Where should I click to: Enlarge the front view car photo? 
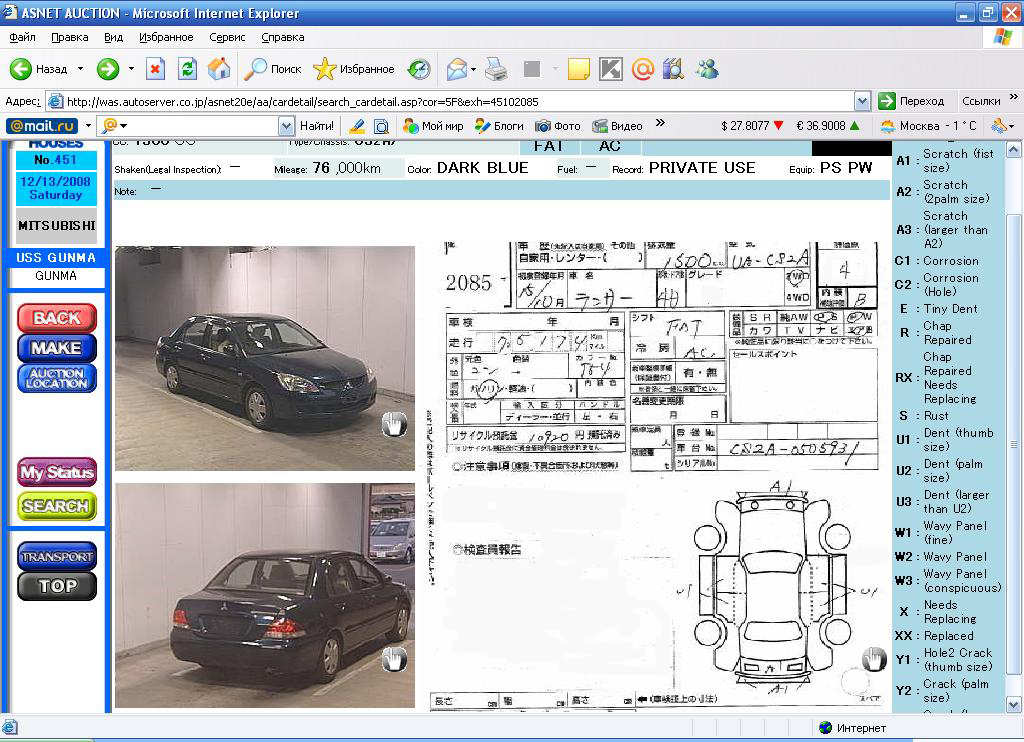point(264,358)
